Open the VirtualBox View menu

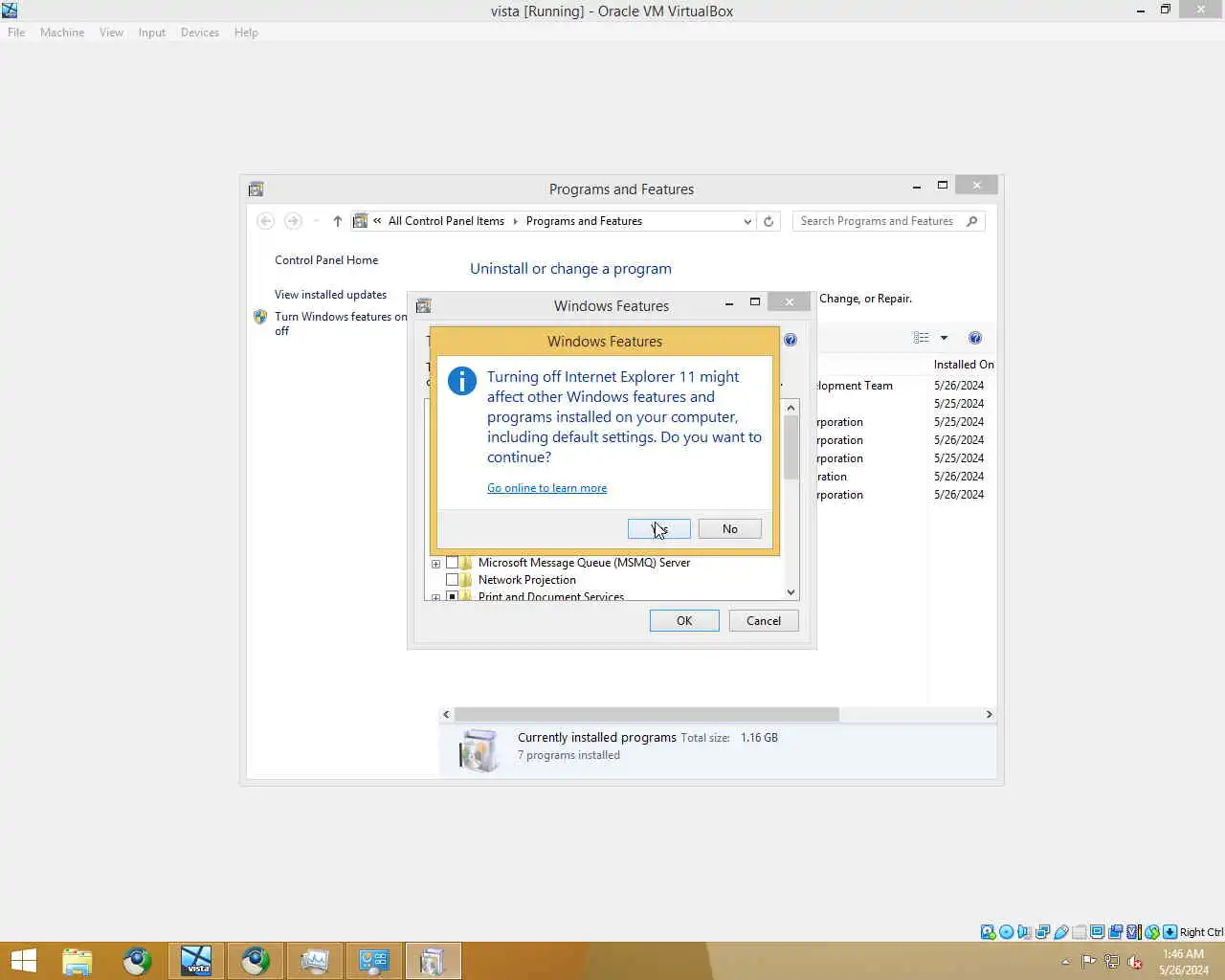111,33
